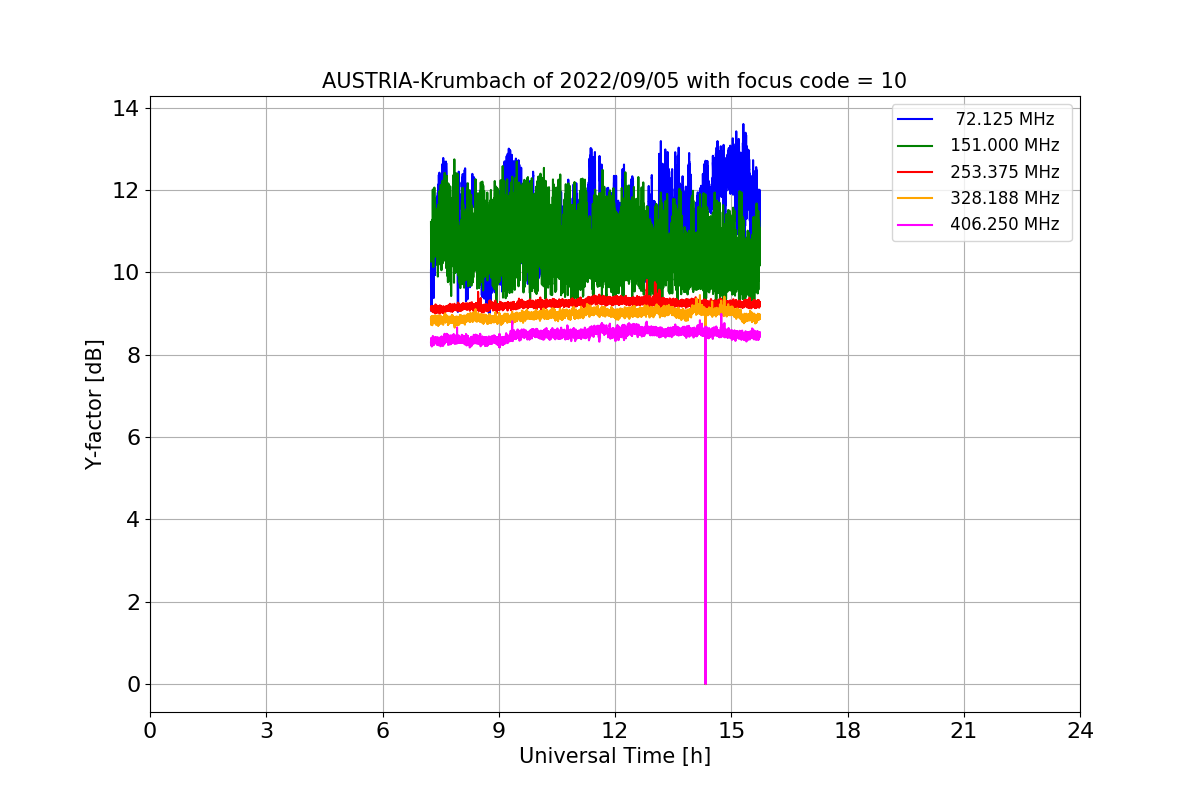Click x-axis tick label 0
The height and width of the screenshot is (800, 1200).
point(150,730)
